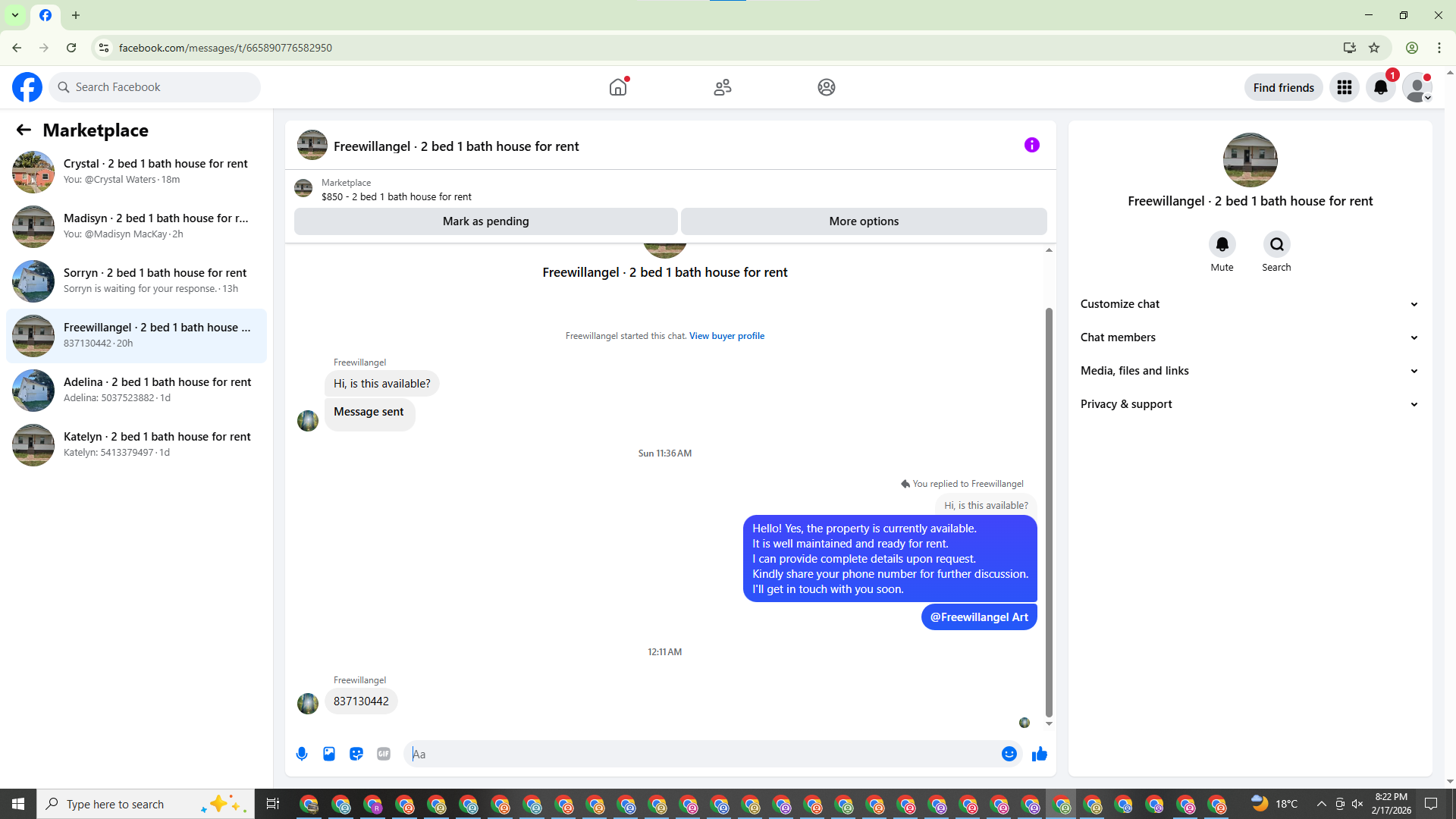Mute this conversation
1456x819 pixels.
(x=1222, y=244)
